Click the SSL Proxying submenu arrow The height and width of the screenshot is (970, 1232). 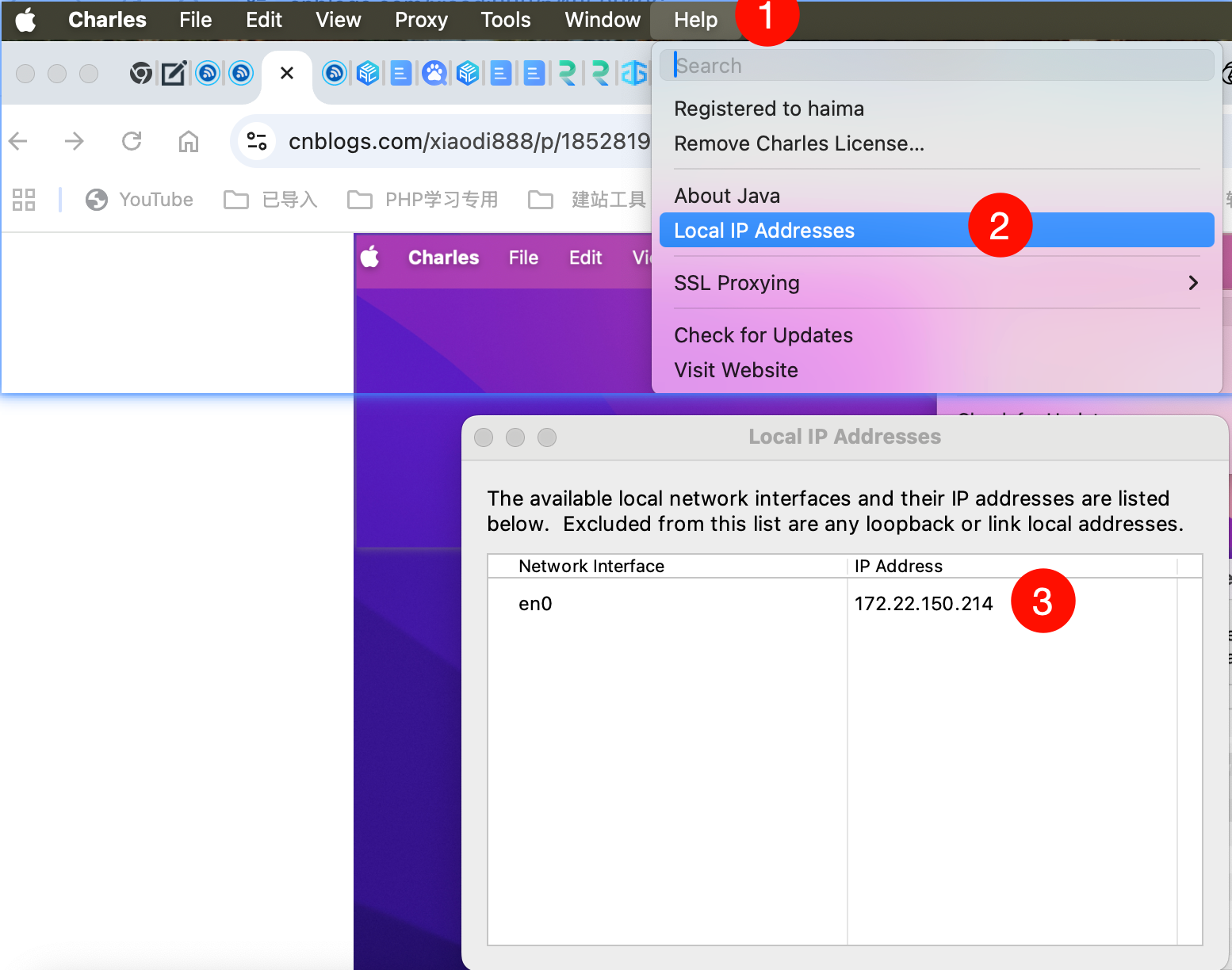(x=1193, y=283)
